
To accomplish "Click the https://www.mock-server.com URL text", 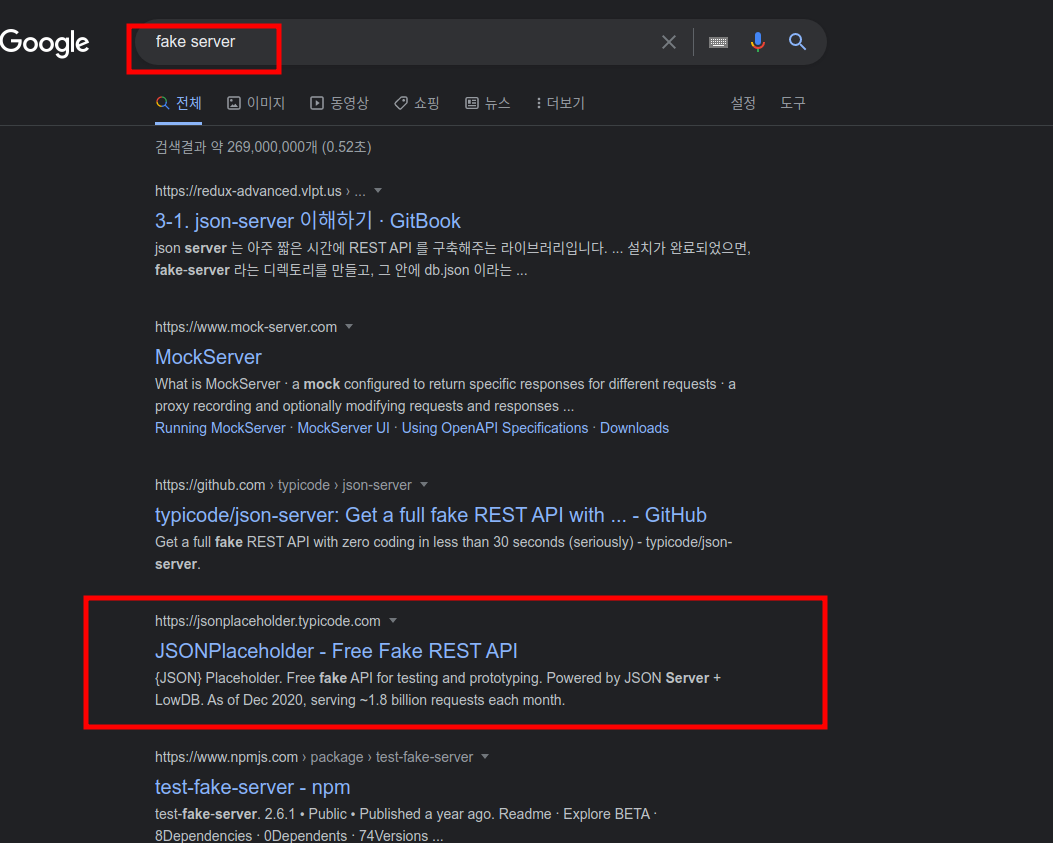I will tap(246, 327).
